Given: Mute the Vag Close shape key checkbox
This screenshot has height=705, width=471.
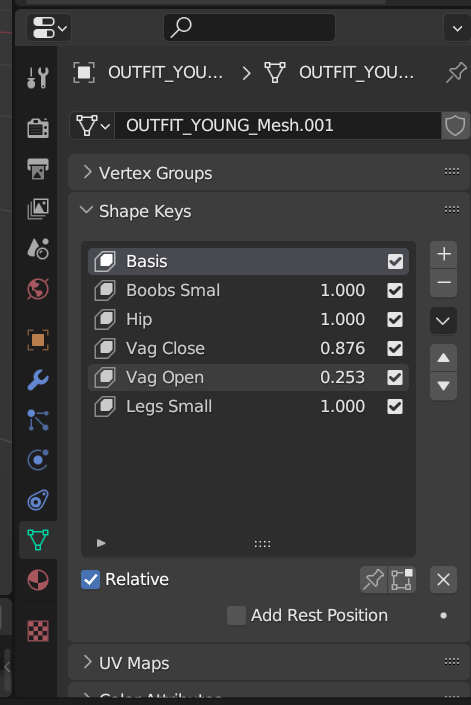Looking at the screenshot, I should coord(395,348).
